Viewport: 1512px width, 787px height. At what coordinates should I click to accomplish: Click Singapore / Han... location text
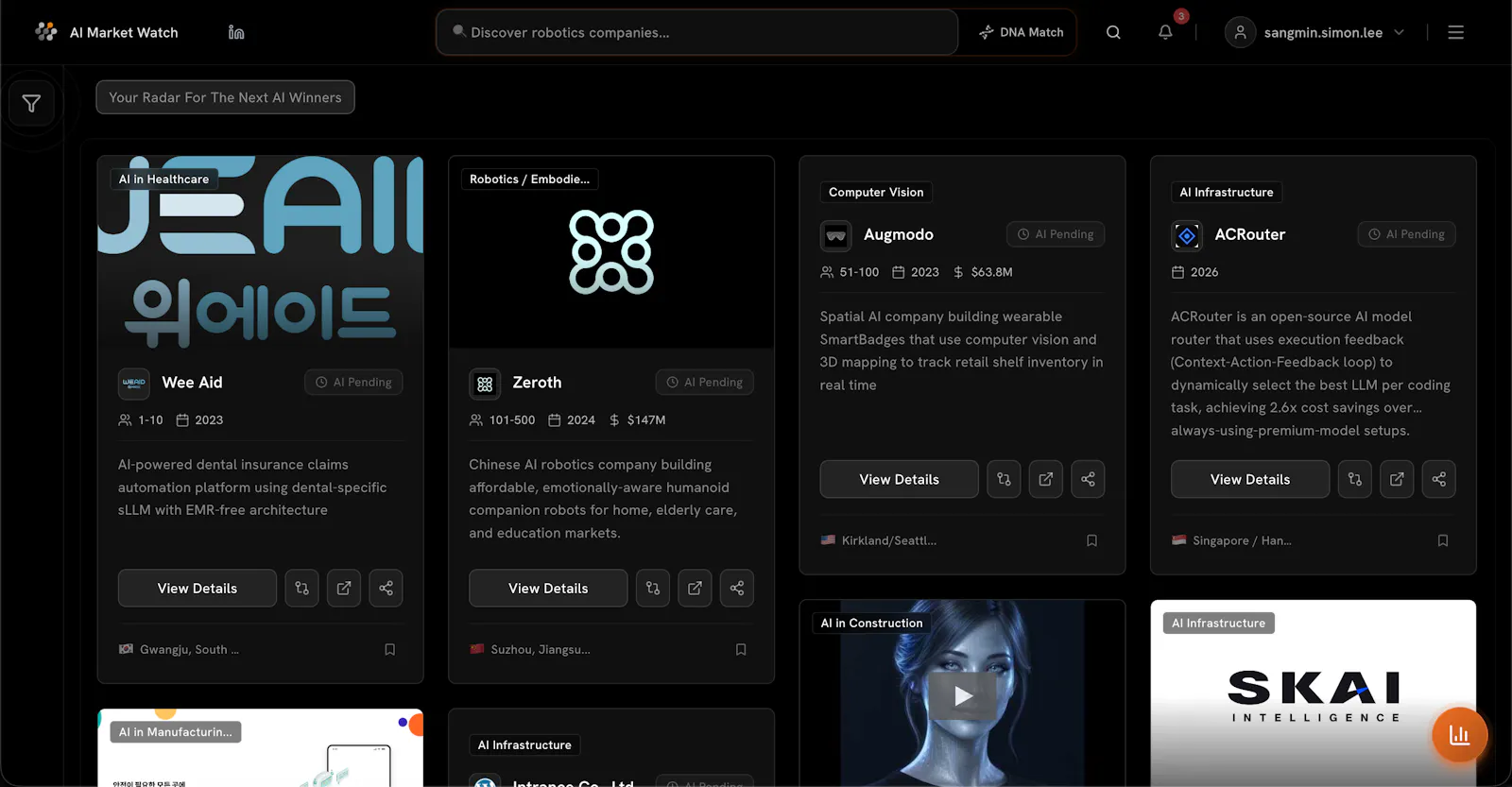(1242, 540)
